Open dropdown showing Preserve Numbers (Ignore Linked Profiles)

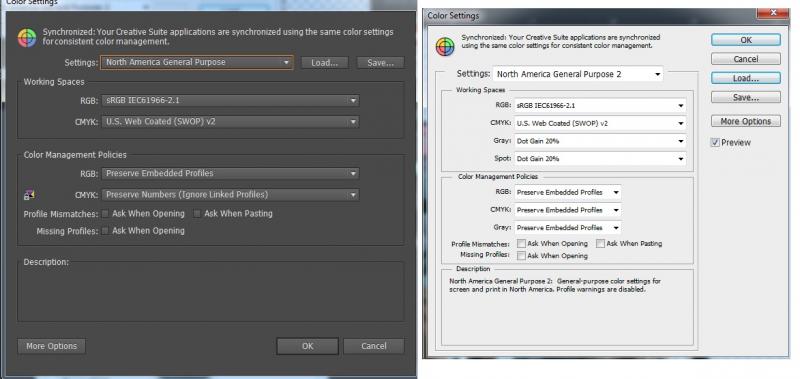click(230, 195)
